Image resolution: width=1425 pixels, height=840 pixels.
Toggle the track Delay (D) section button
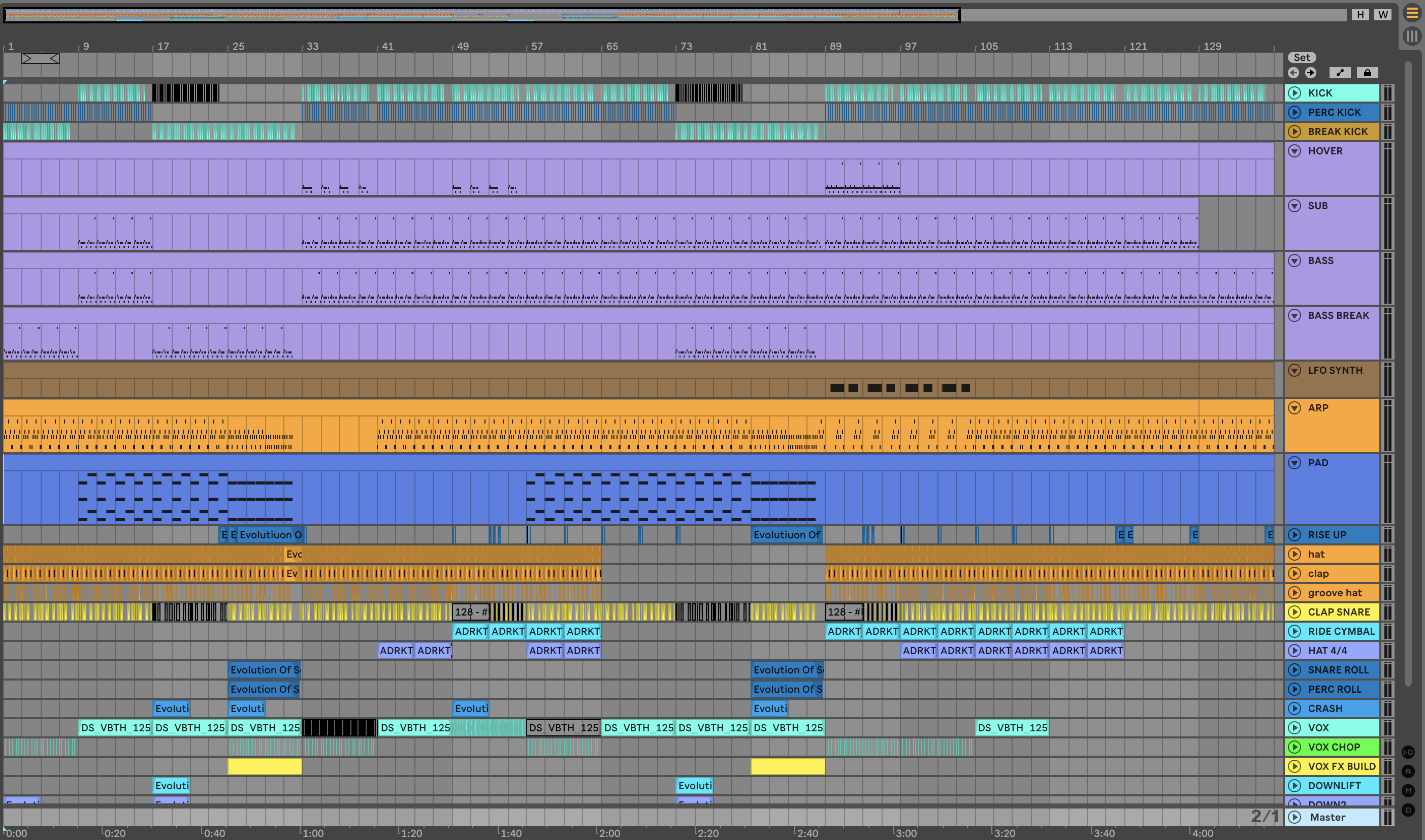[x=1408, y=810]
